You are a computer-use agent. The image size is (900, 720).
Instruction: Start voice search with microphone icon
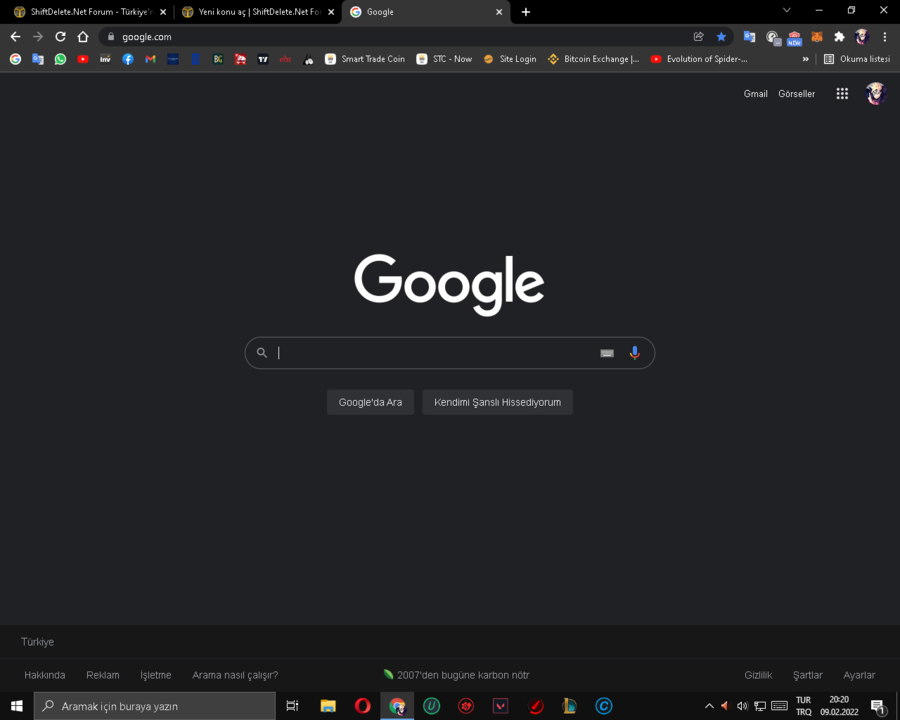pos(634,353)
